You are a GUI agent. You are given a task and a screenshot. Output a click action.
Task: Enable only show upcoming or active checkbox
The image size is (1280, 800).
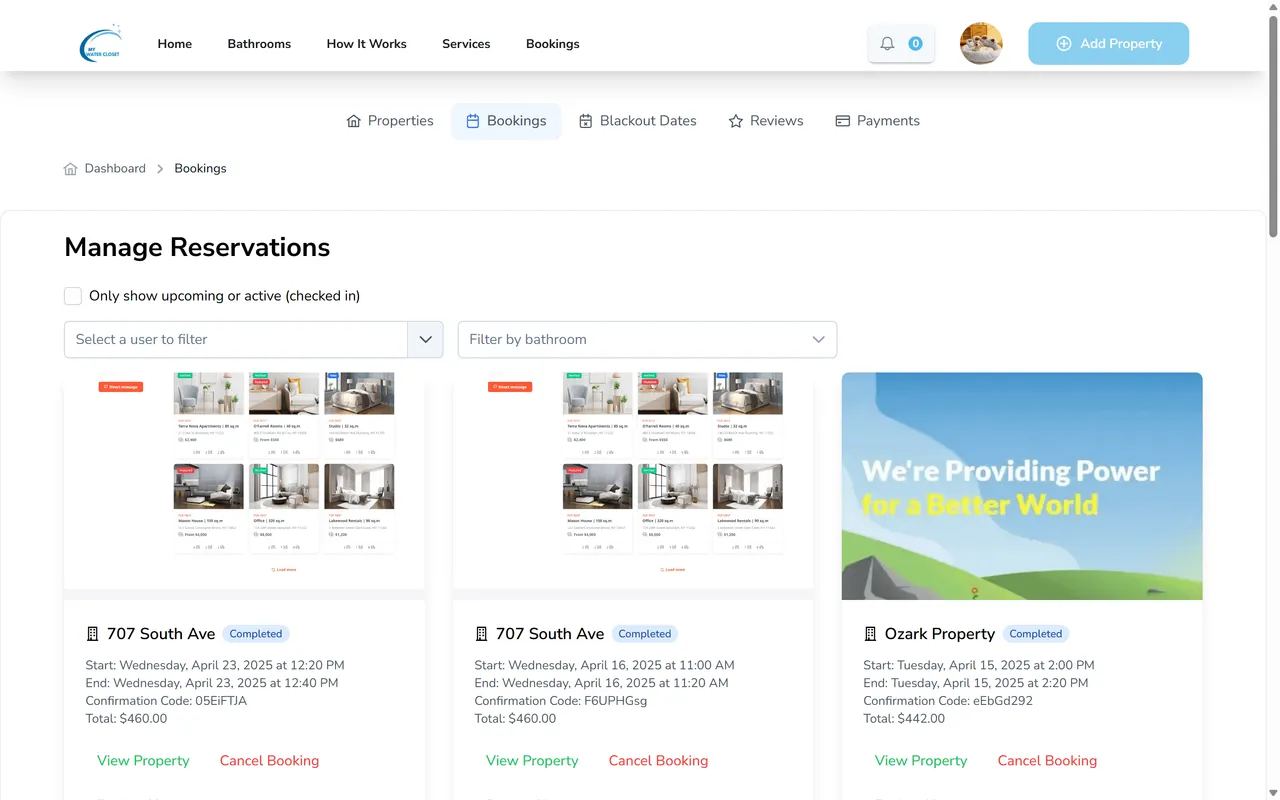(x=73, y=296)
